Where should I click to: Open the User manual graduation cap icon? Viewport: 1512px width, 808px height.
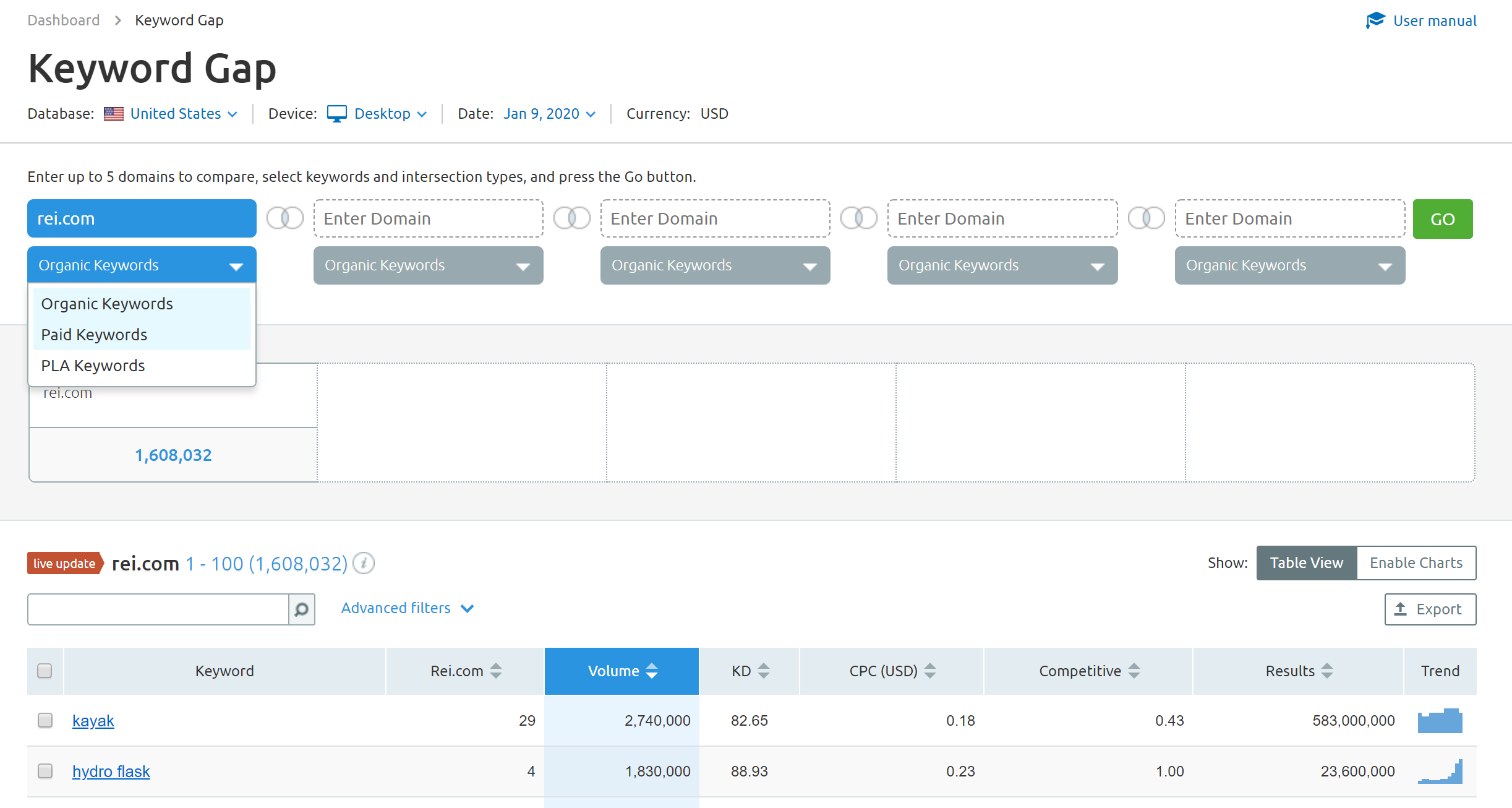click(x=1375, y=20)
